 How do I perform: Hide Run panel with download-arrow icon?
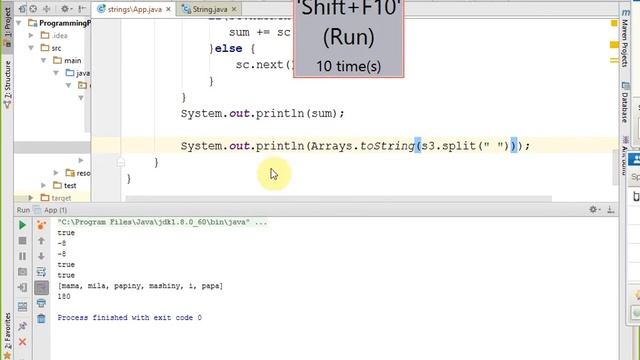pyautogui.click(x=611, y=210)
